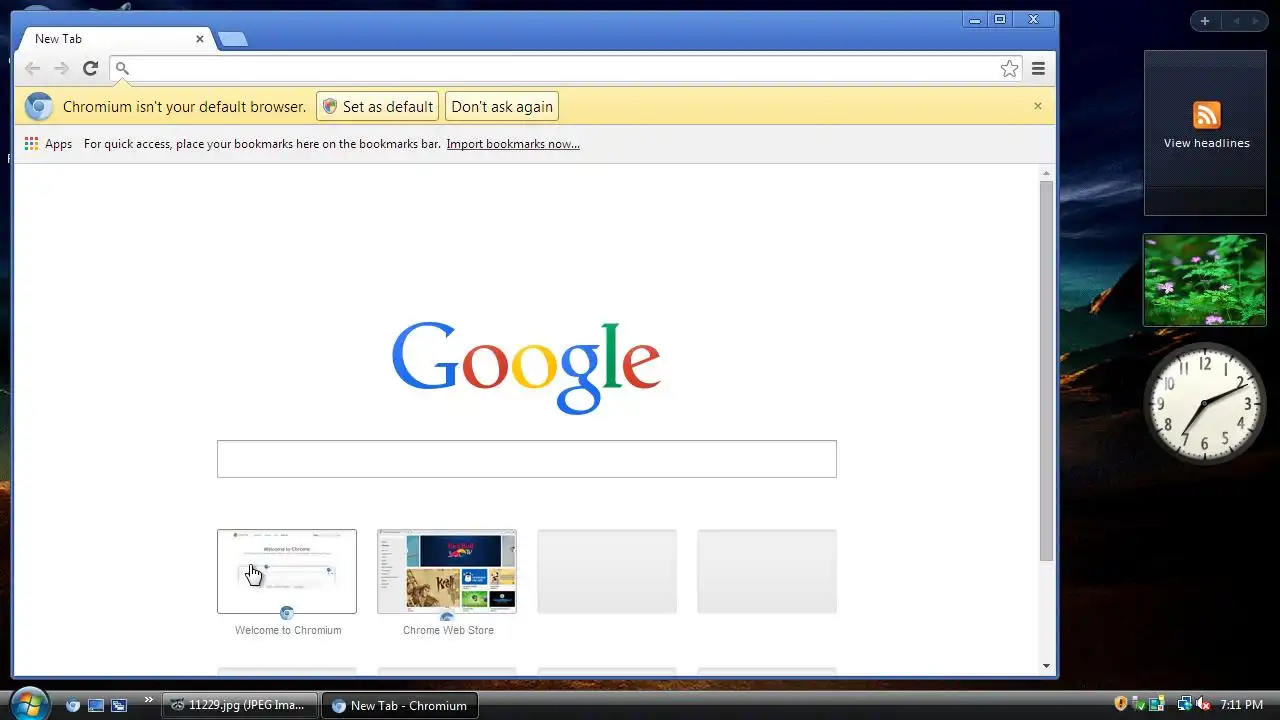Open the security shield tray icon
Image resolution: width=1280 pixels, height=720 pixels.
point(1121,704)
